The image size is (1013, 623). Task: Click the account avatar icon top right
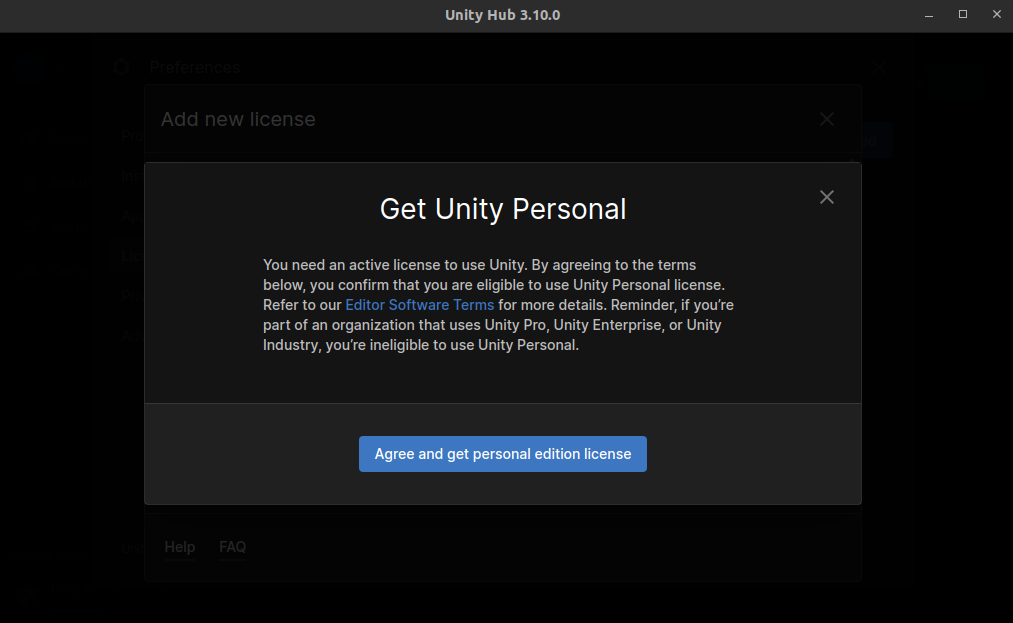(955, 85)
